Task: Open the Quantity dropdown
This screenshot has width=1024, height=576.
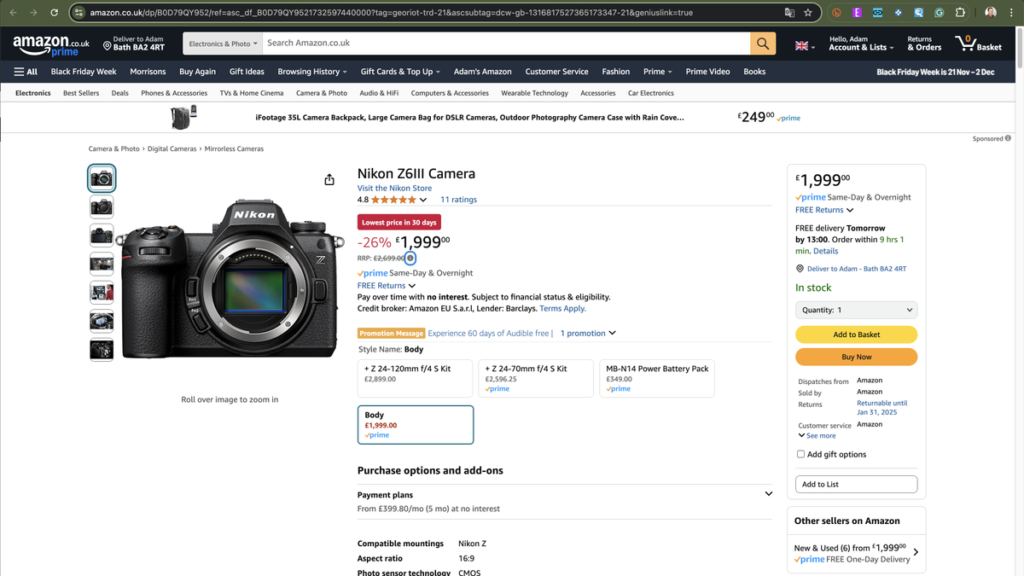Action: coord(856,310)
